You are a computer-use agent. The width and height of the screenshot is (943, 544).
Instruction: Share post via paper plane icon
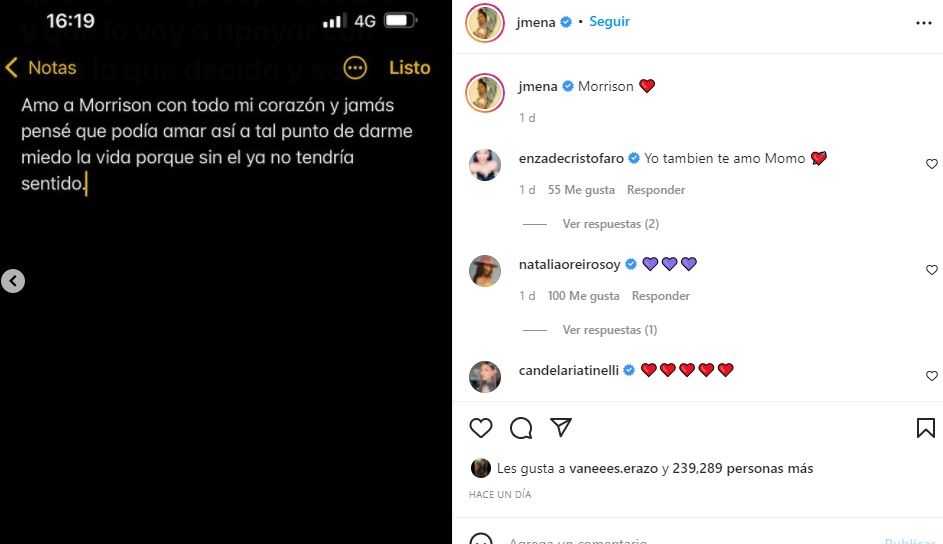click(561, 427)
